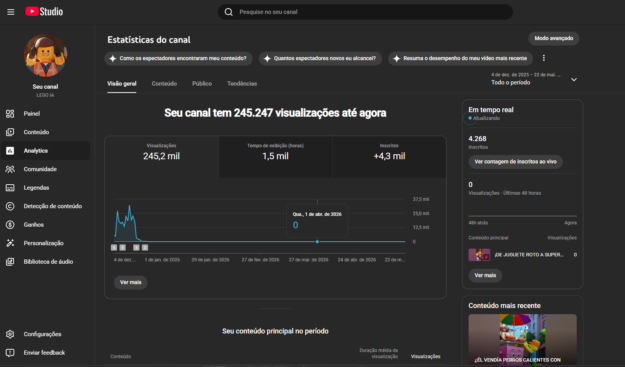This screenshot has width=625, height=367.
Task: Ask 'Resuma o desempenho do meu vídeo mais recente'
Action: [460, 59]
